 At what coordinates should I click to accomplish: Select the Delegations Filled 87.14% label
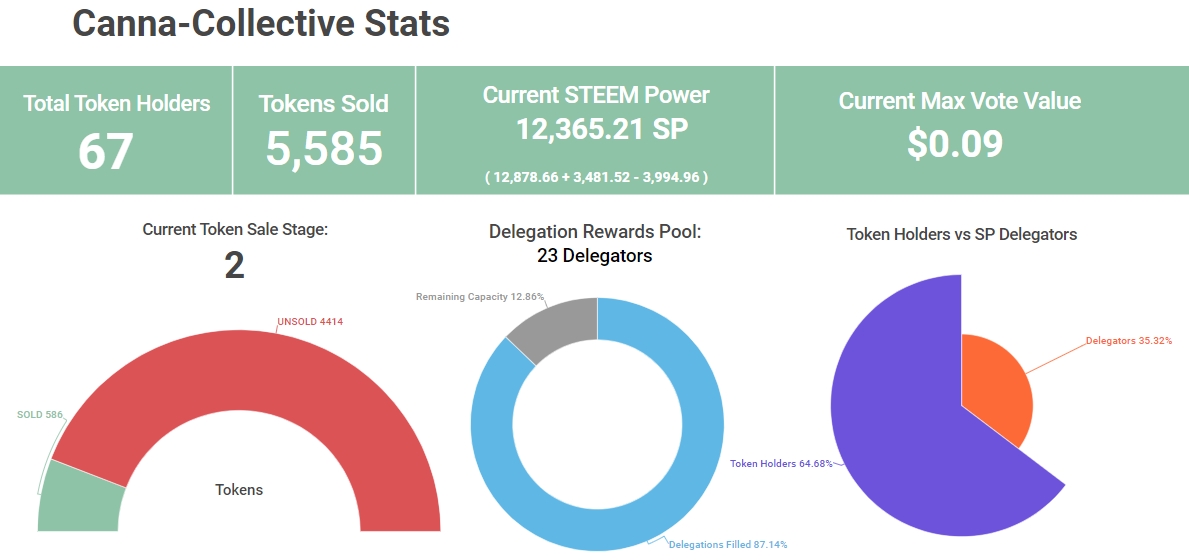[727, 544]
